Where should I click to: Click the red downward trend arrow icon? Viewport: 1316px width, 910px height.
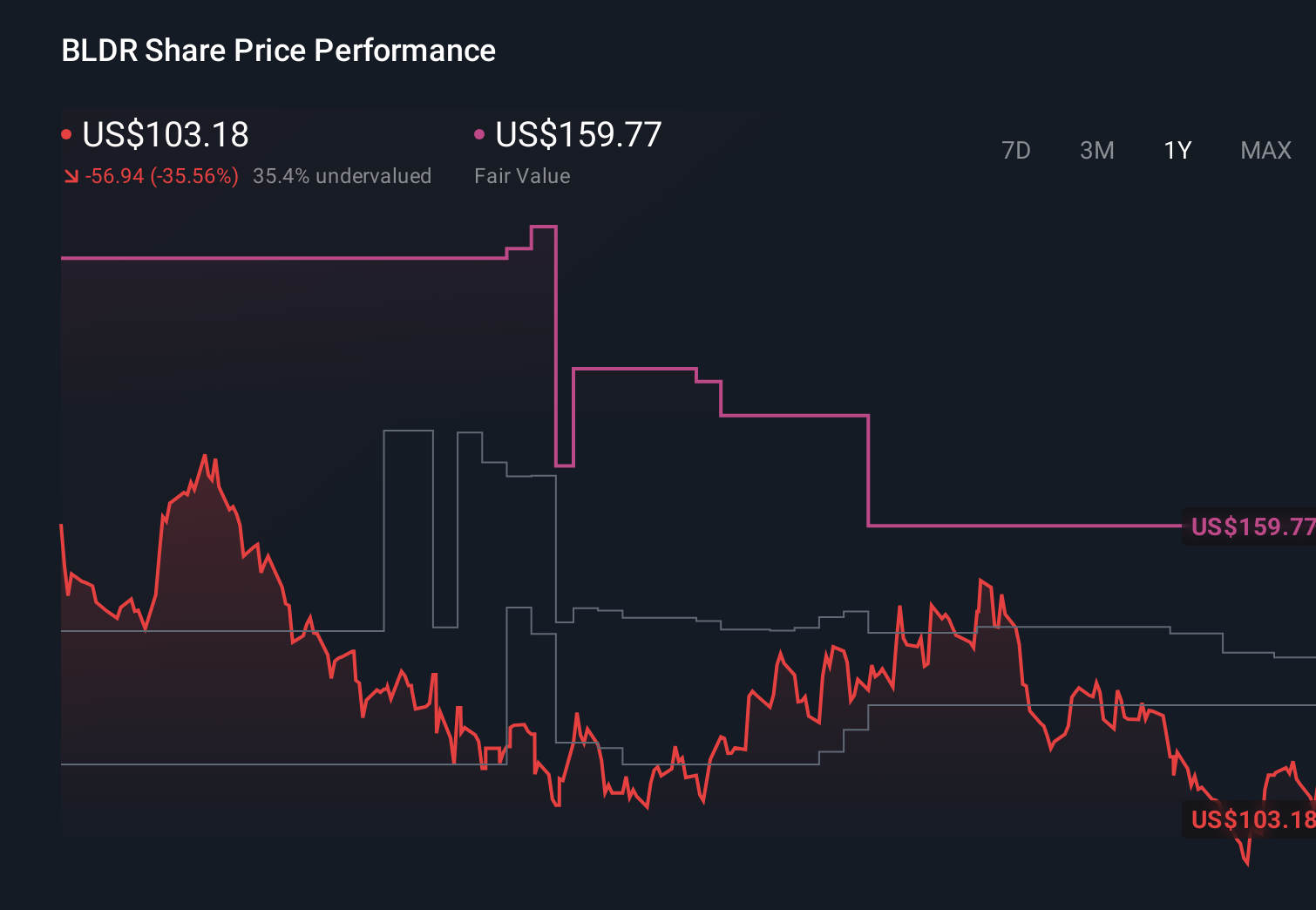(70, 175)
